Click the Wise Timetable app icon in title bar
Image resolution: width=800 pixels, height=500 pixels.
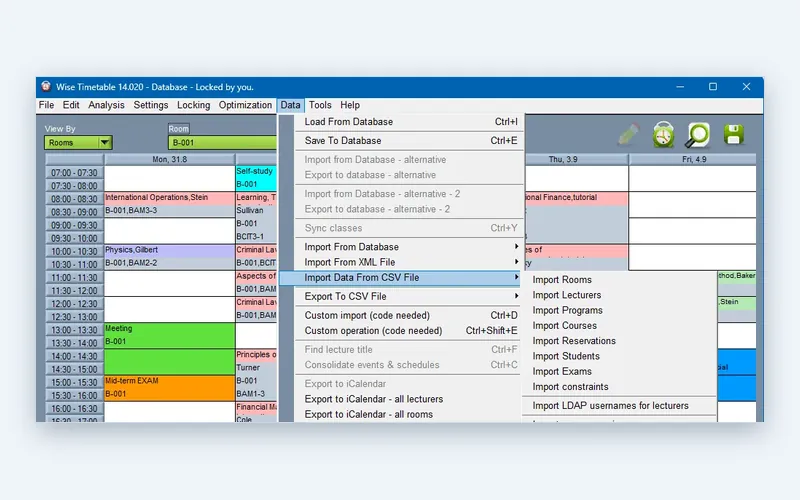46,87
